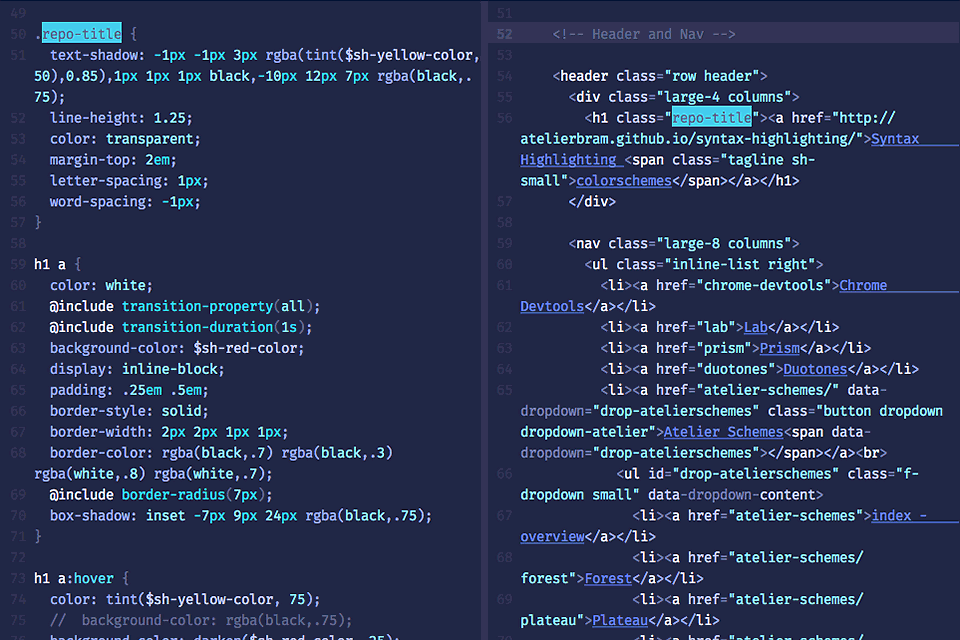Click the 'colorschemes' underlined text

[624, 181]
